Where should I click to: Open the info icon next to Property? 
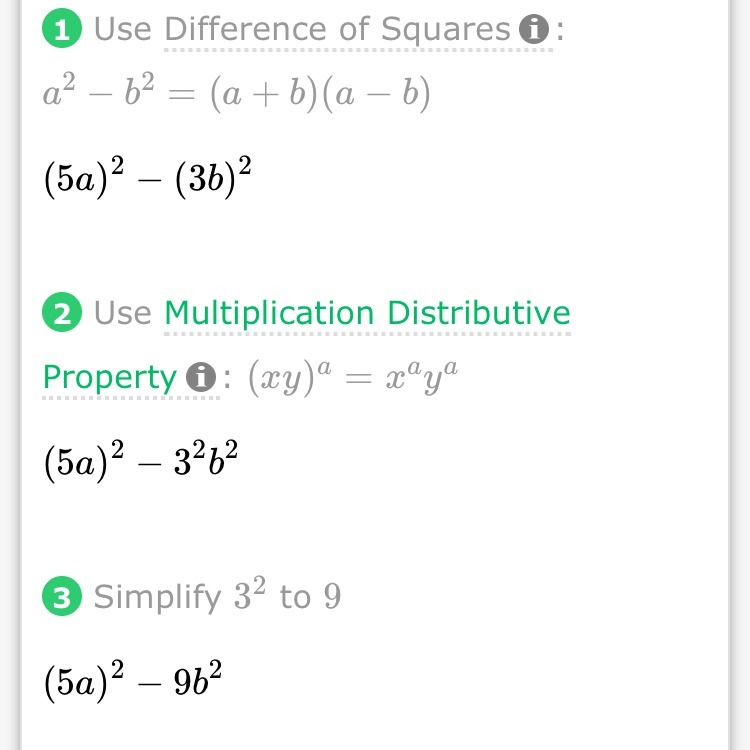201,378
